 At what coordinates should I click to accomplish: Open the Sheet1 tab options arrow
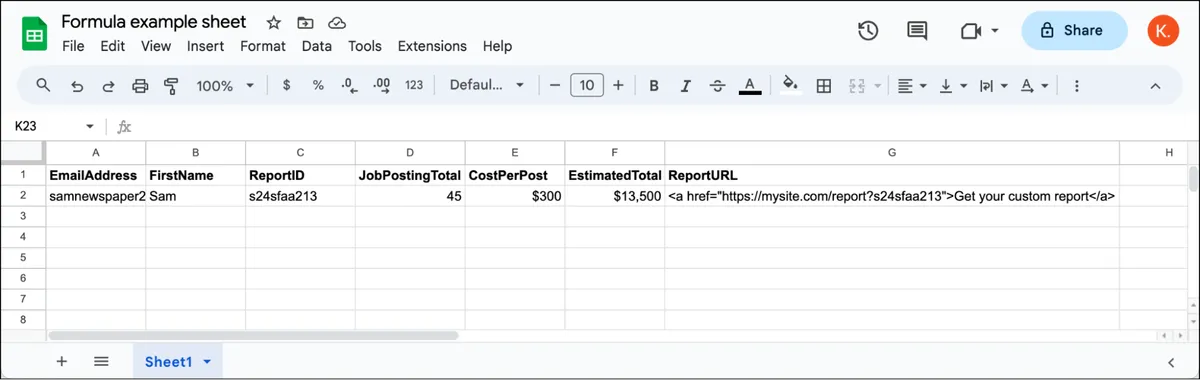coord(207,361)
